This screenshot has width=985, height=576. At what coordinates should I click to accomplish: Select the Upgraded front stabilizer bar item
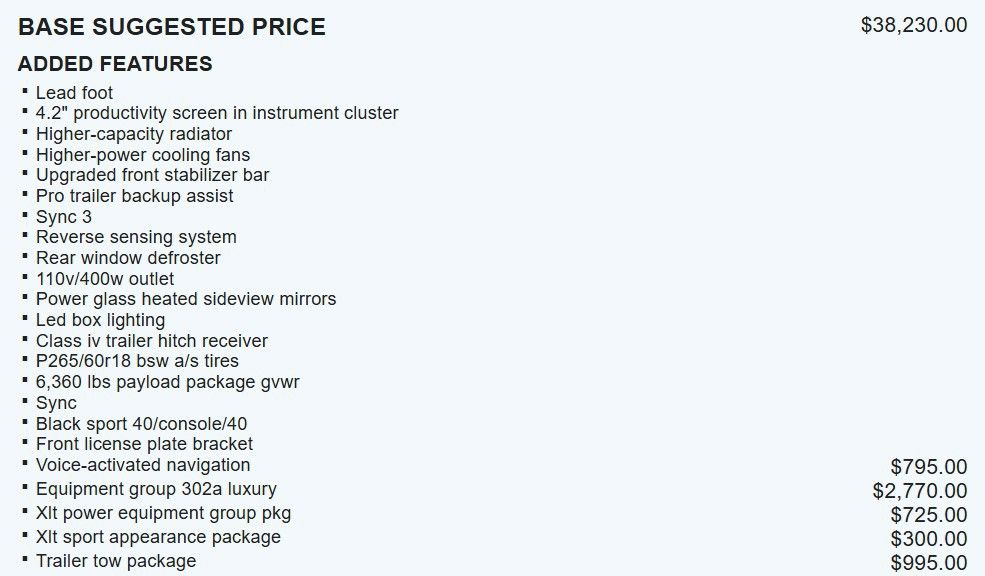point(152,175)
